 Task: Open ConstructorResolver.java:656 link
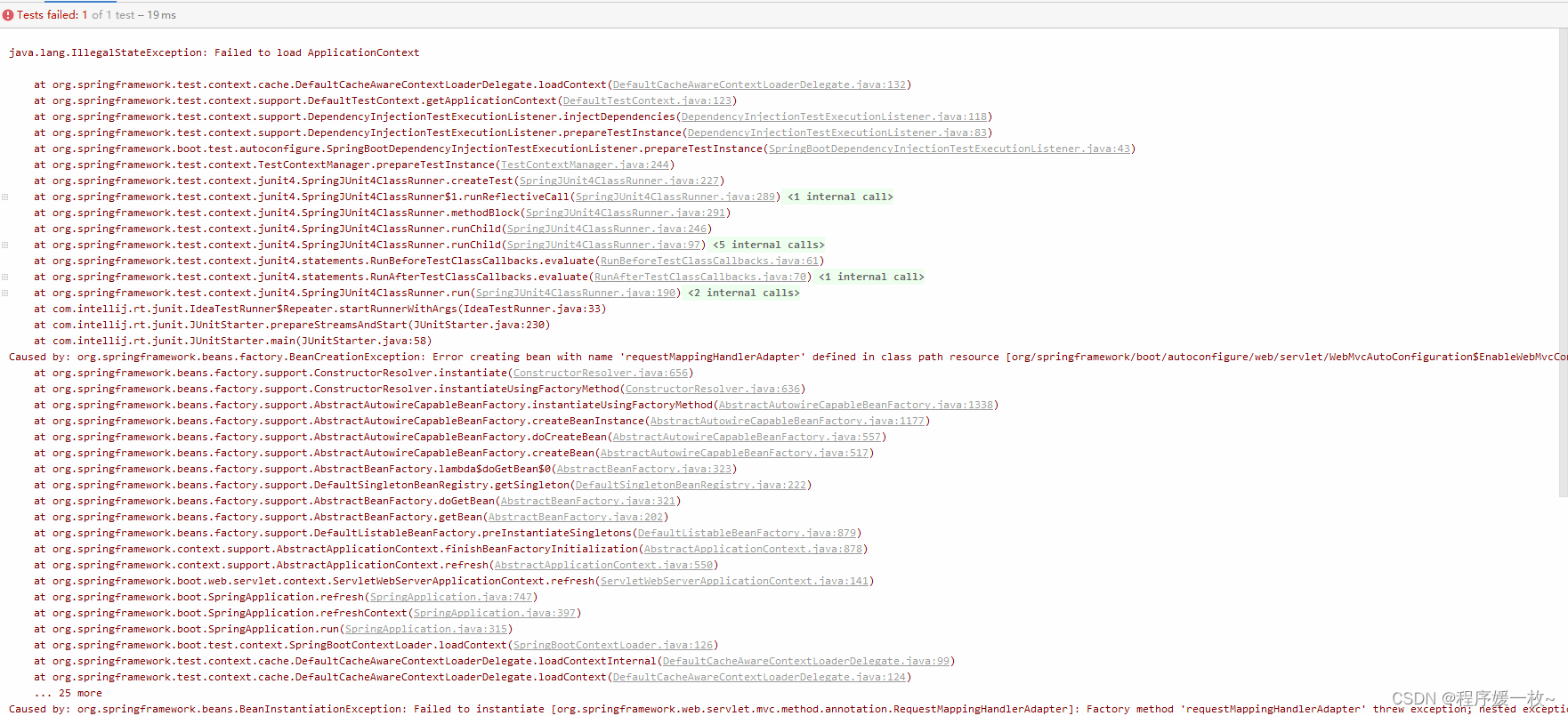pos(601,373)
